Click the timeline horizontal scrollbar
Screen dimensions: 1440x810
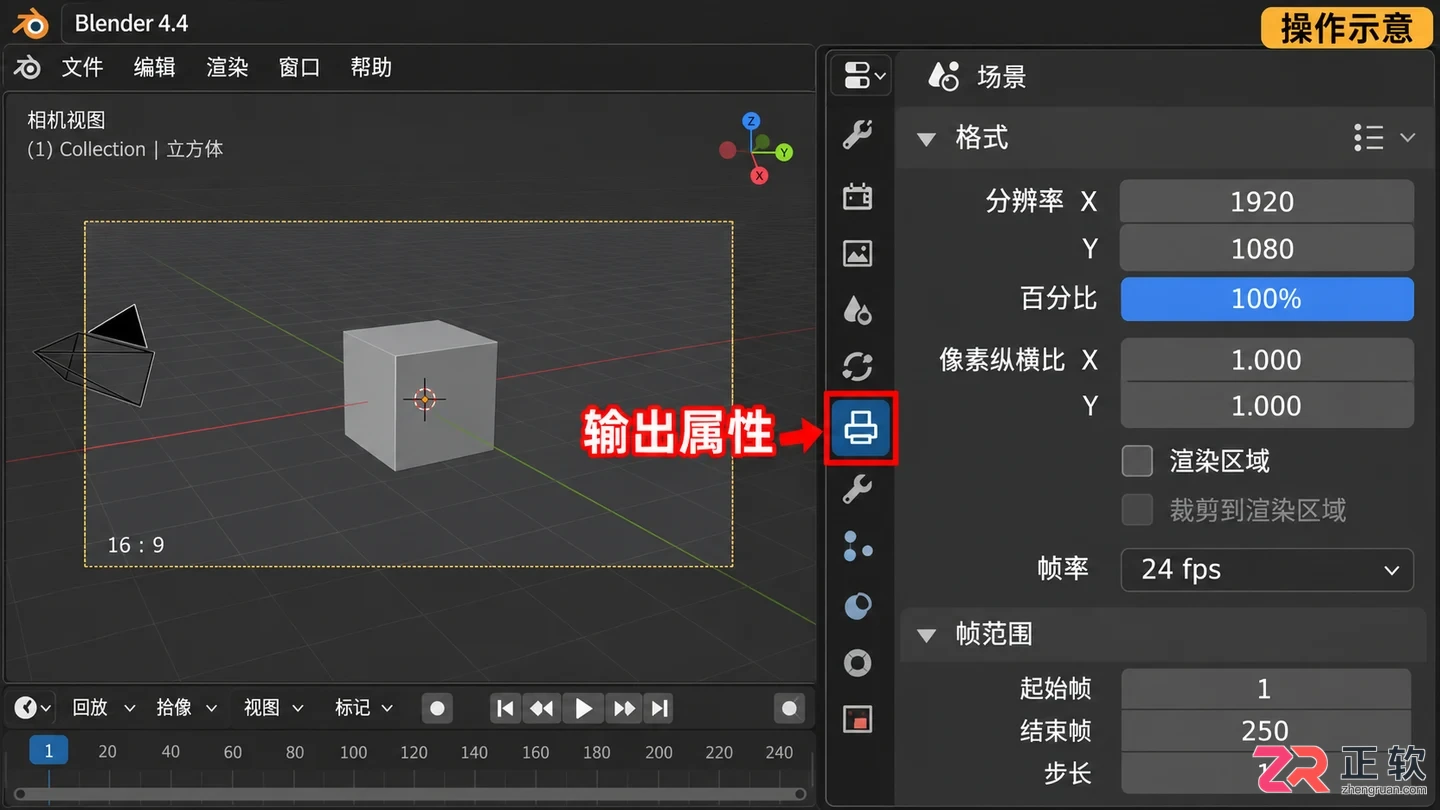(x=410, y=794)
